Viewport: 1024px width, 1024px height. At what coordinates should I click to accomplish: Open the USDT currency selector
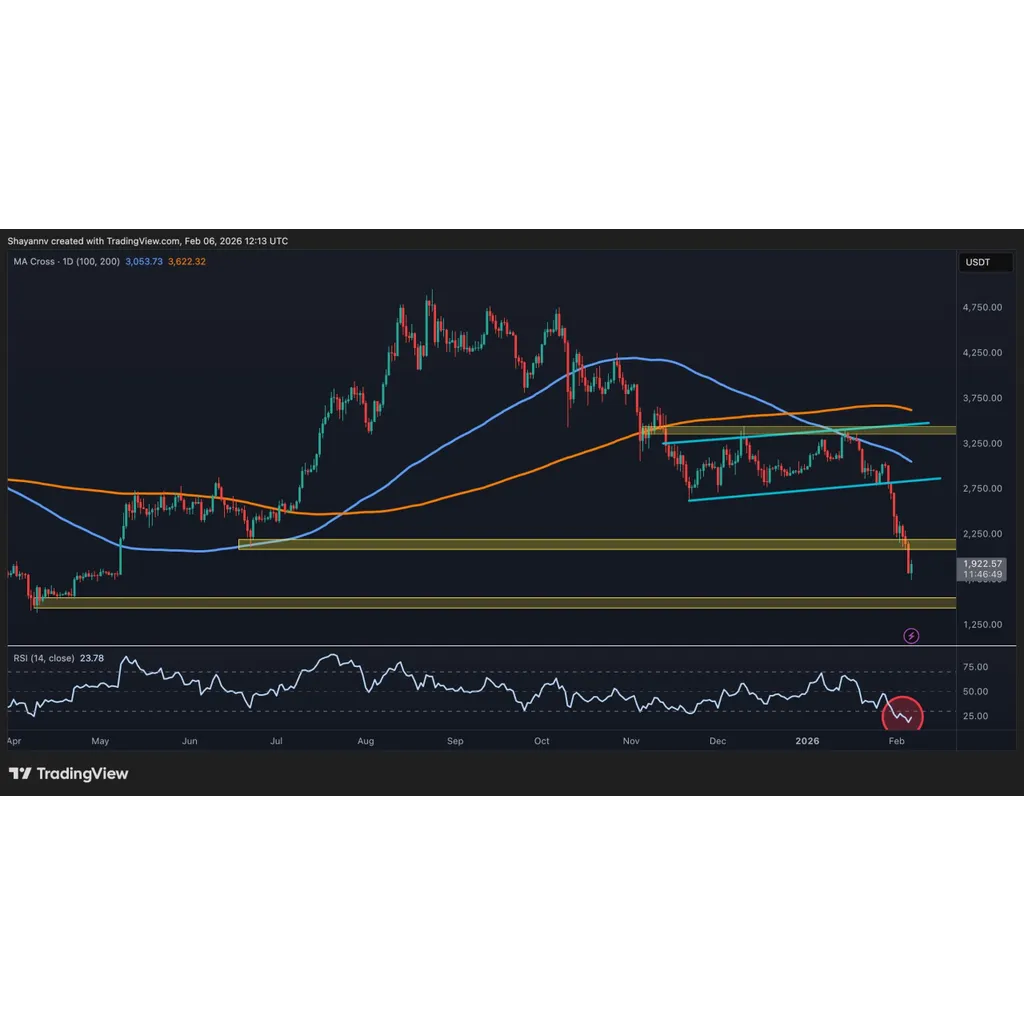point(985,263)
